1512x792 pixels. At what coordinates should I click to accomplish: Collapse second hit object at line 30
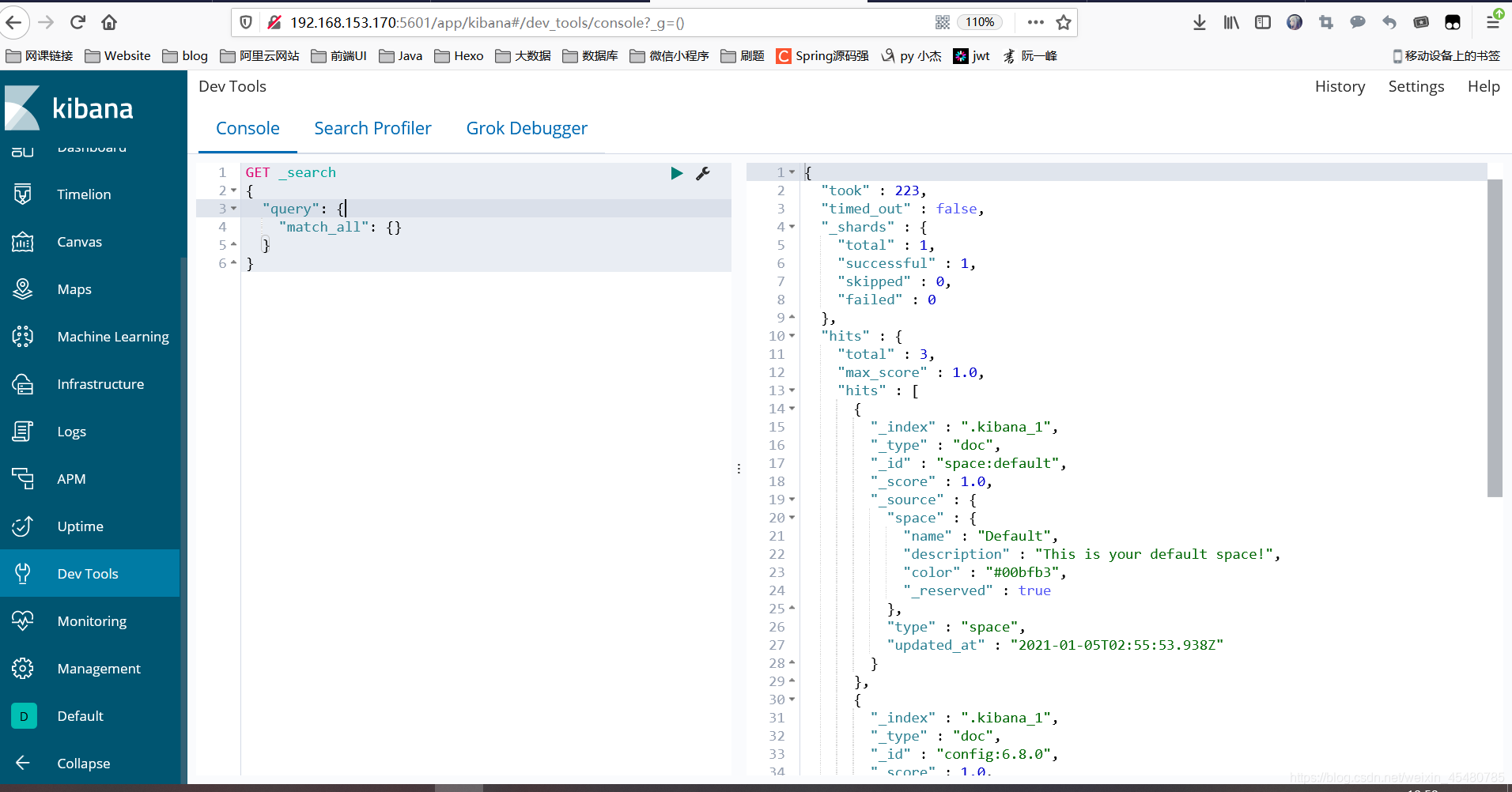pyautogui.click(x=792, y=700)
